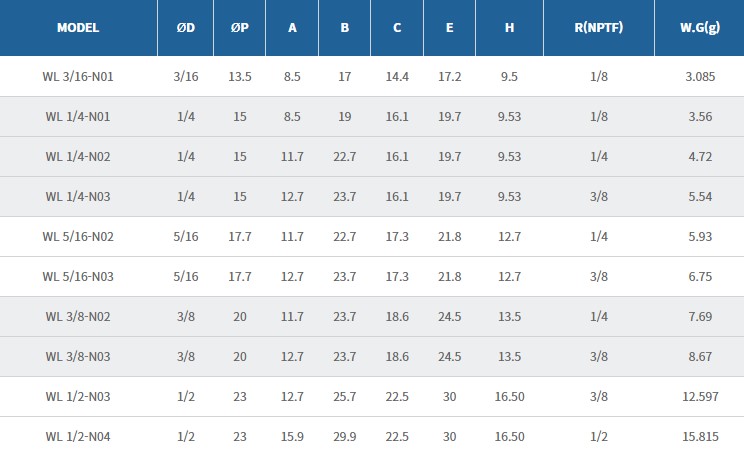The width and height of the screenshot is (744, 453).
Task: Click the MODEL column header
Action: 78,28
